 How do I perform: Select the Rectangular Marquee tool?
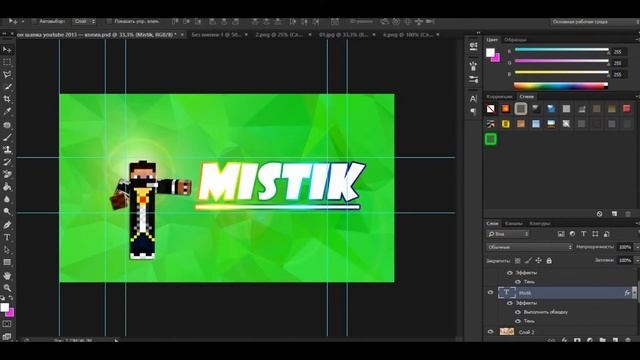[7, 62]
